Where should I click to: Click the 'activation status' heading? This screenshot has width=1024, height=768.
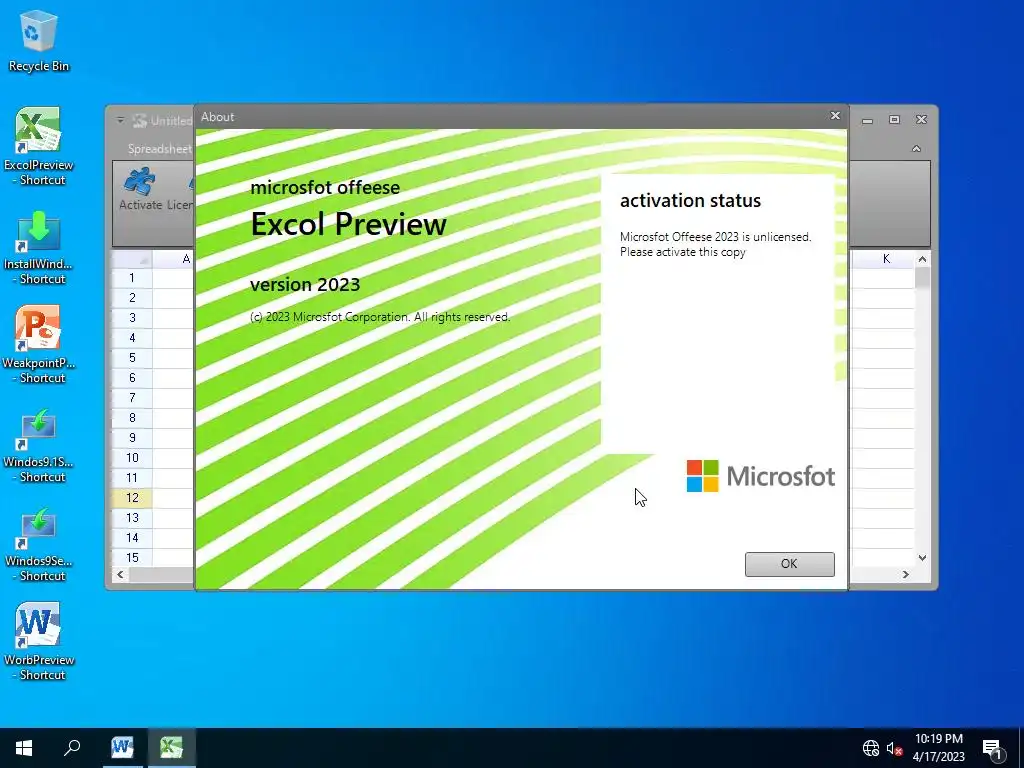[x=690, y=200]
